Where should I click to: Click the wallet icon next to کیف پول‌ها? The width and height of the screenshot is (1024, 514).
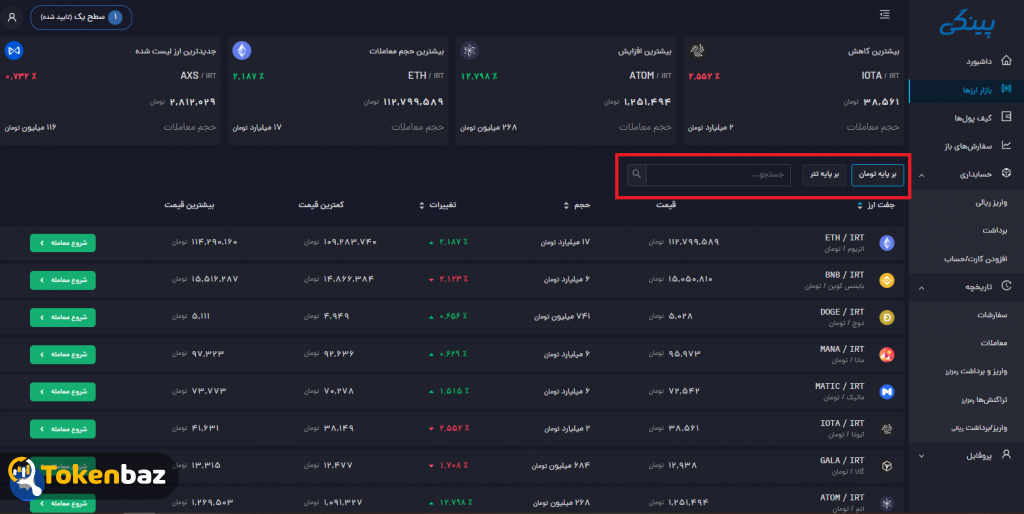(1006, 117)
